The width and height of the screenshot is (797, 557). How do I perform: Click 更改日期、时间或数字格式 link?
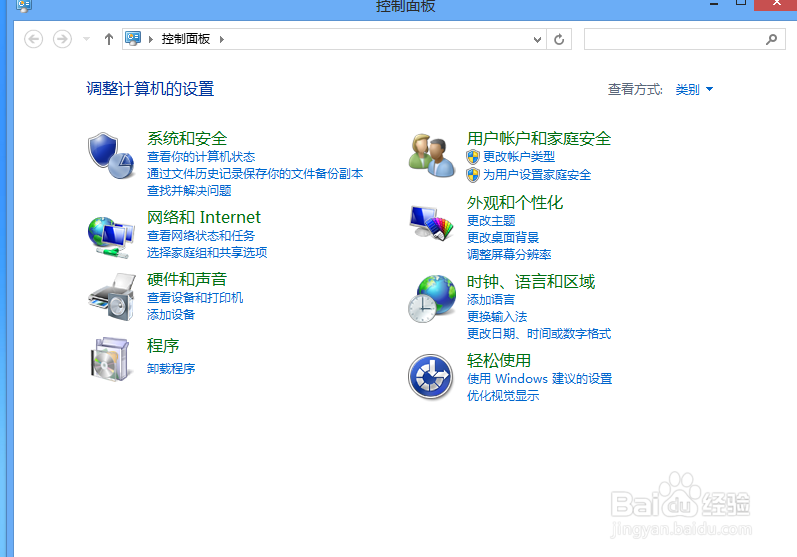click(539, 333)
